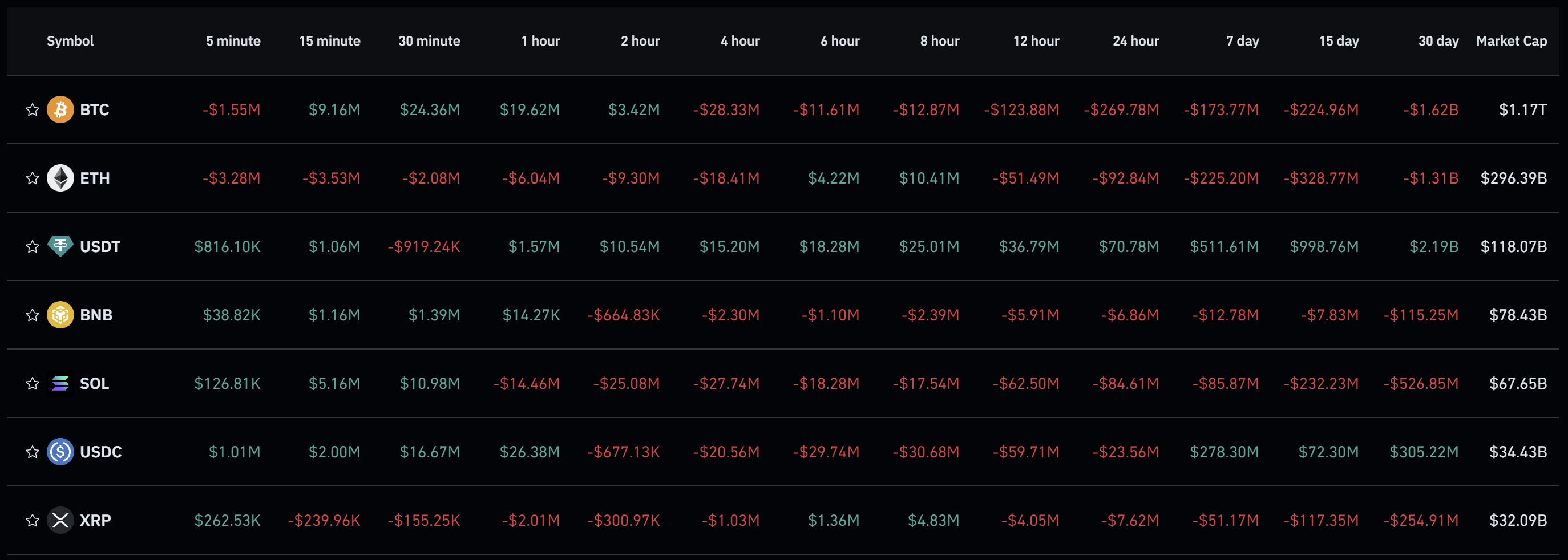
Task: Click BTC 30 day value -$1.62B
Action: coord(1430,109)
